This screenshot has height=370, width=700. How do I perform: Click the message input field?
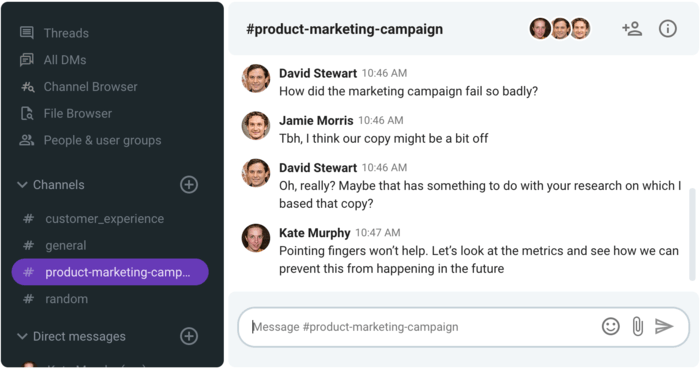420,327
